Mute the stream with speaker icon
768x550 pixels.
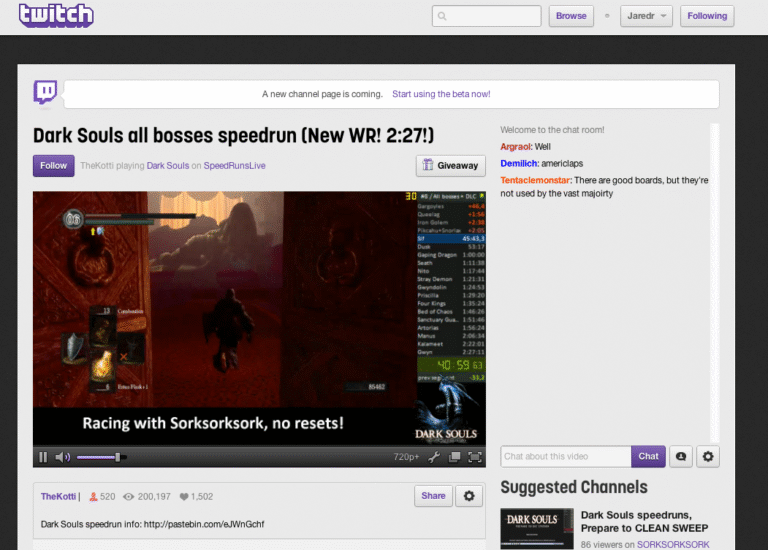(x=63, y=457)
